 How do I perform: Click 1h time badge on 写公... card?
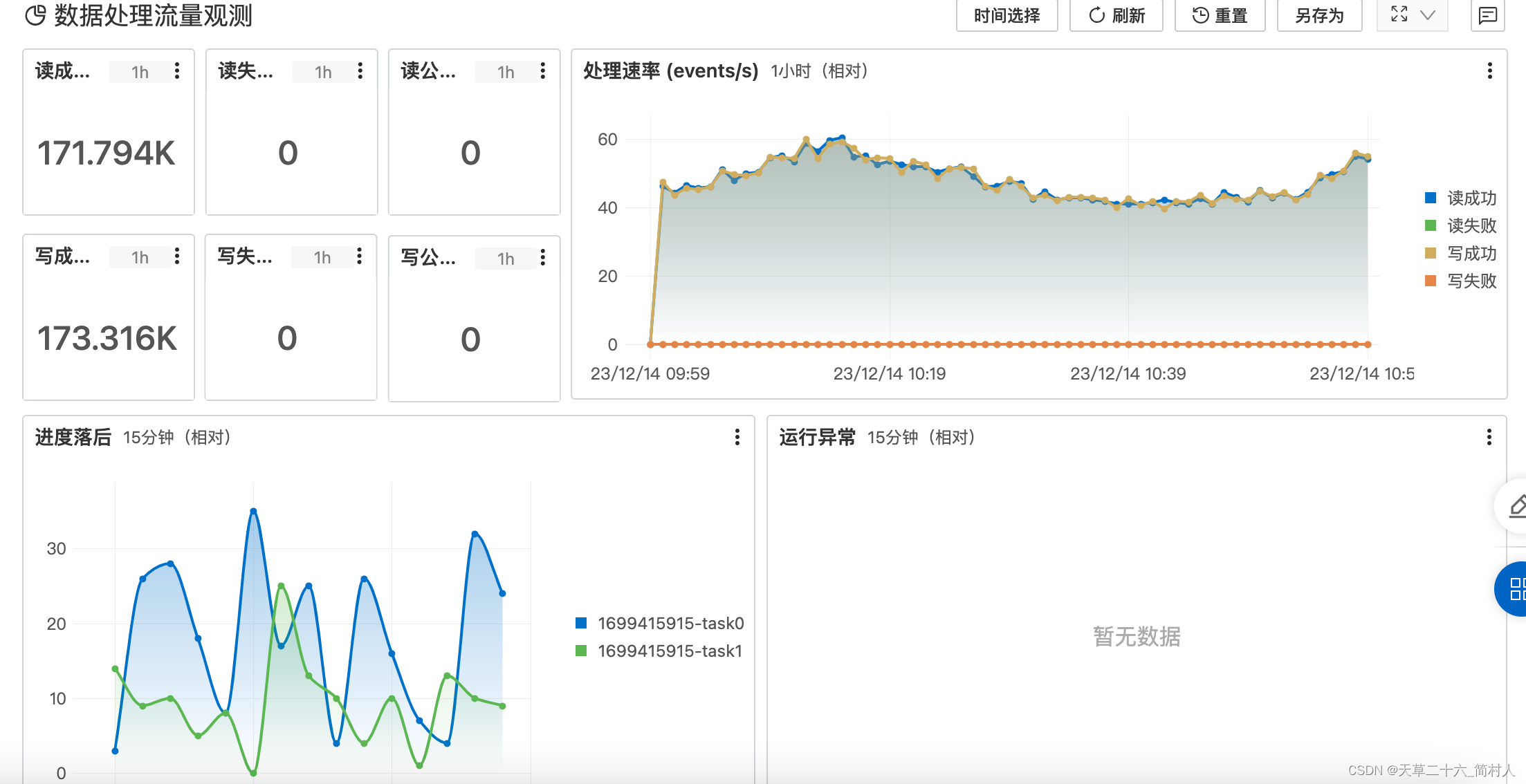[506, 259]
